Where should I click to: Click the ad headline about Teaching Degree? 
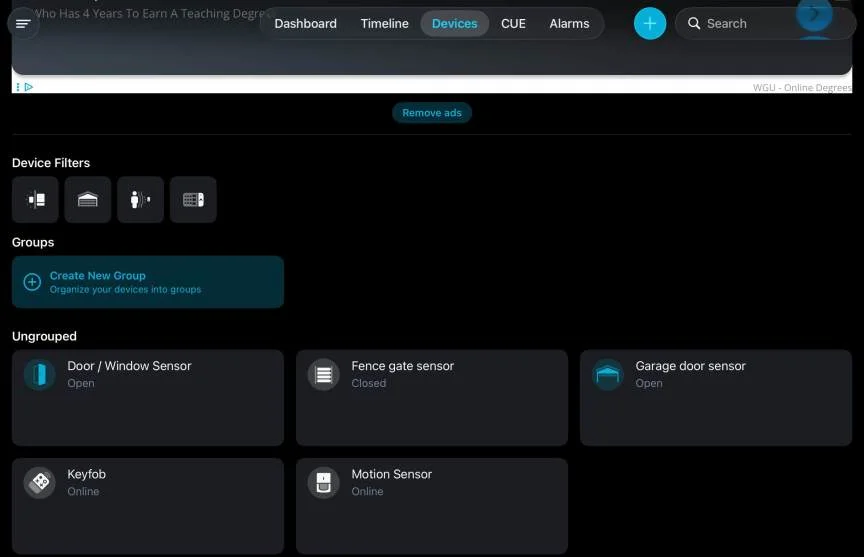click(x=151, y=14)
